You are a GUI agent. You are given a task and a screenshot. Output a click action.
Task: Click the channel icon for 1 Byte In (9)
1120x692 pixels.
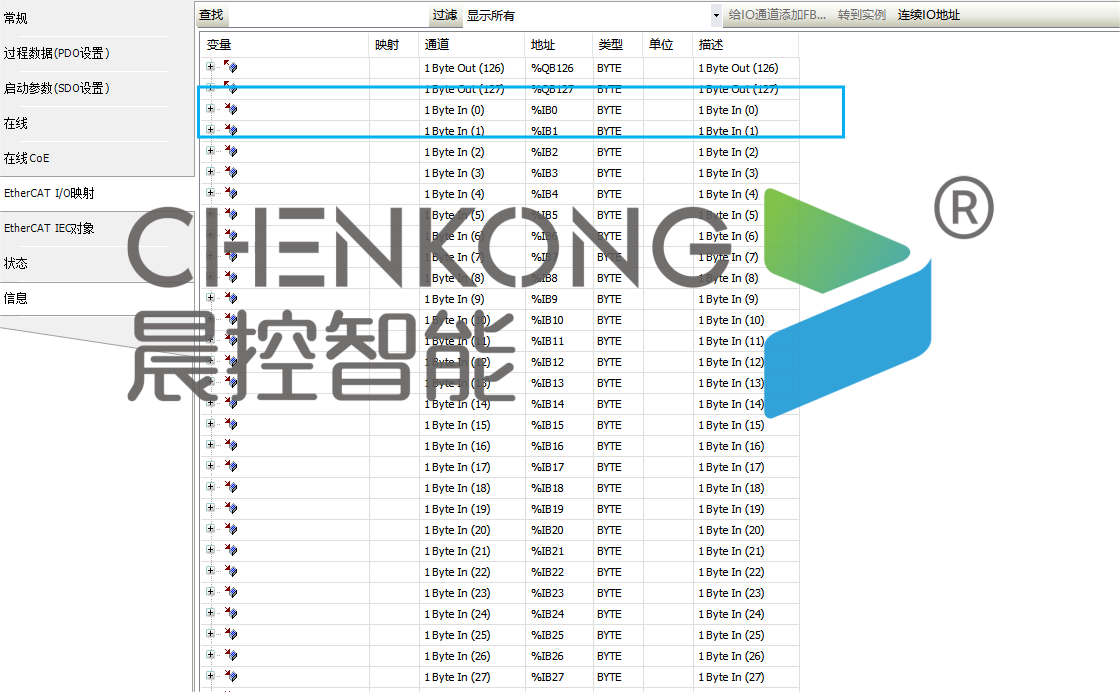pyautogui.click(x=231, y=299)
